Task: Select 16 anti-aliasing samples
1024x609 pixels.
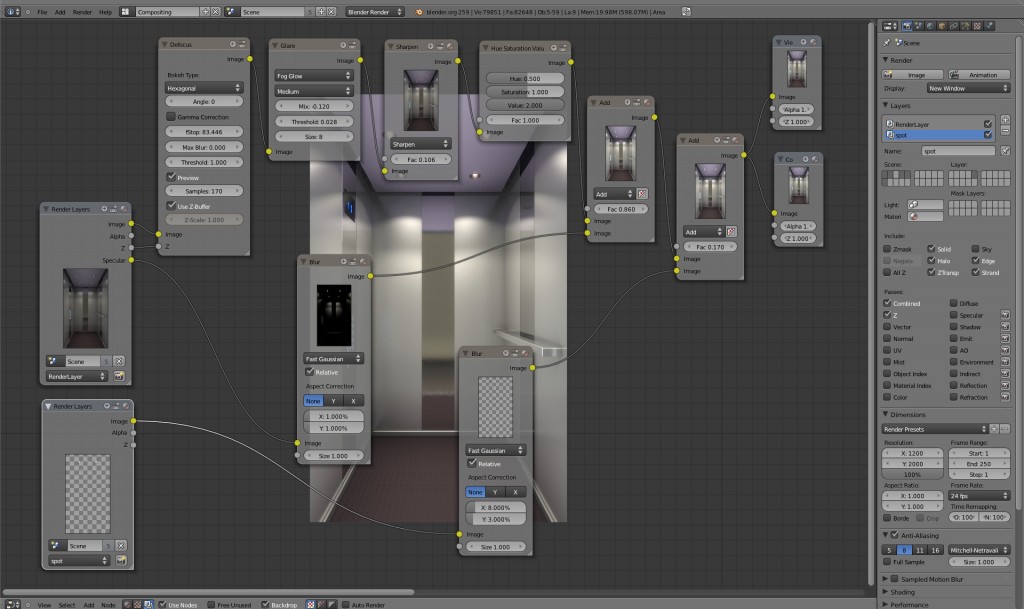Action: 935,550
